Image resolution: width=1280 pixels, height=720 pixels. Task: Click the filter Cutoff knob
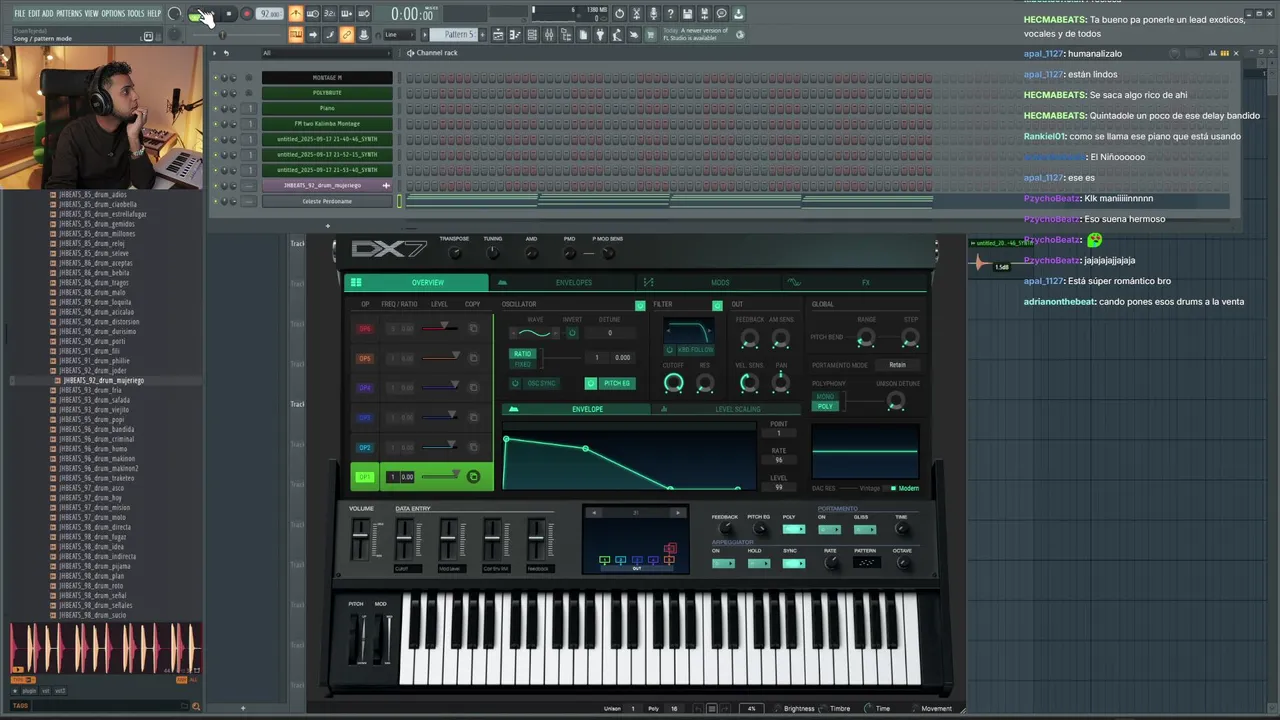pyautogui.click(x=674, y=382)
